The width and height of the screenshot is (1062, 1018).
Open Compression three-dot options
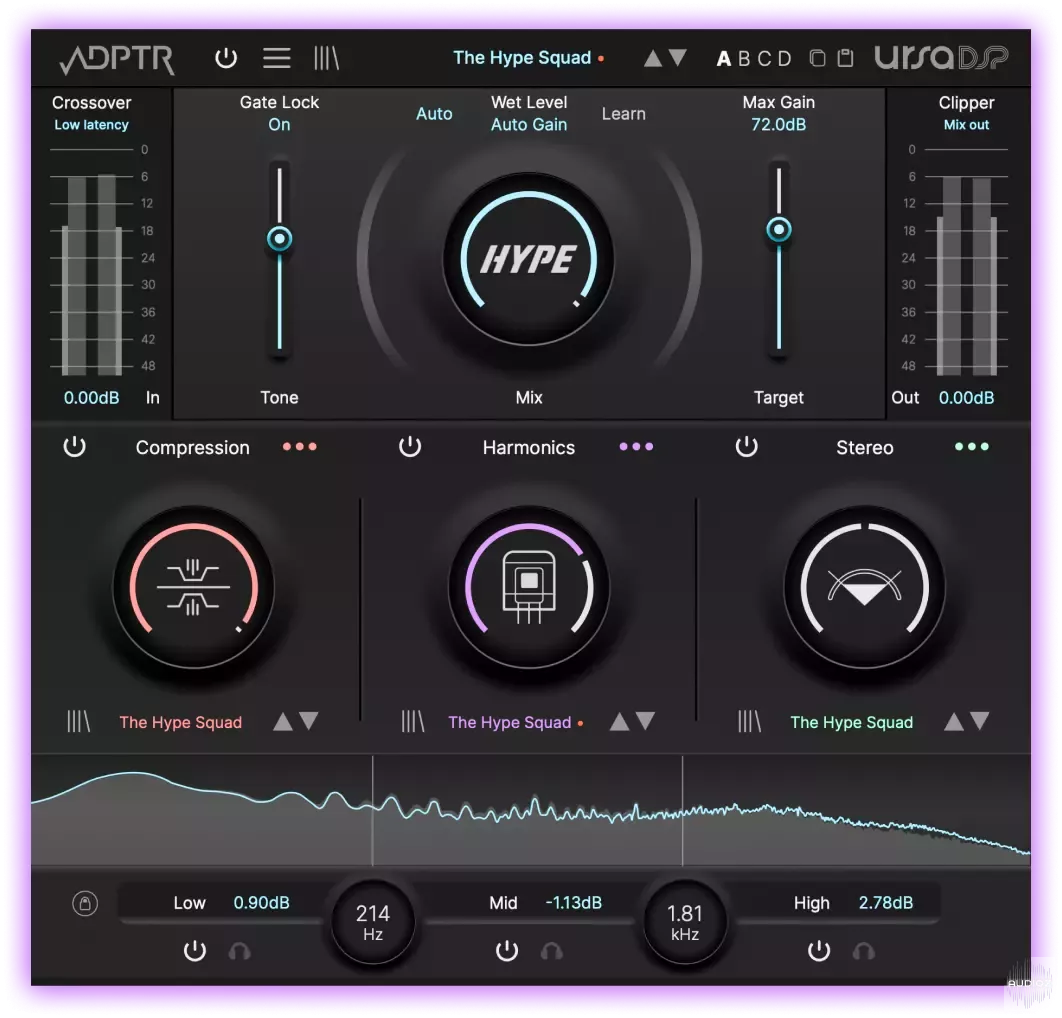click(299, 447)
